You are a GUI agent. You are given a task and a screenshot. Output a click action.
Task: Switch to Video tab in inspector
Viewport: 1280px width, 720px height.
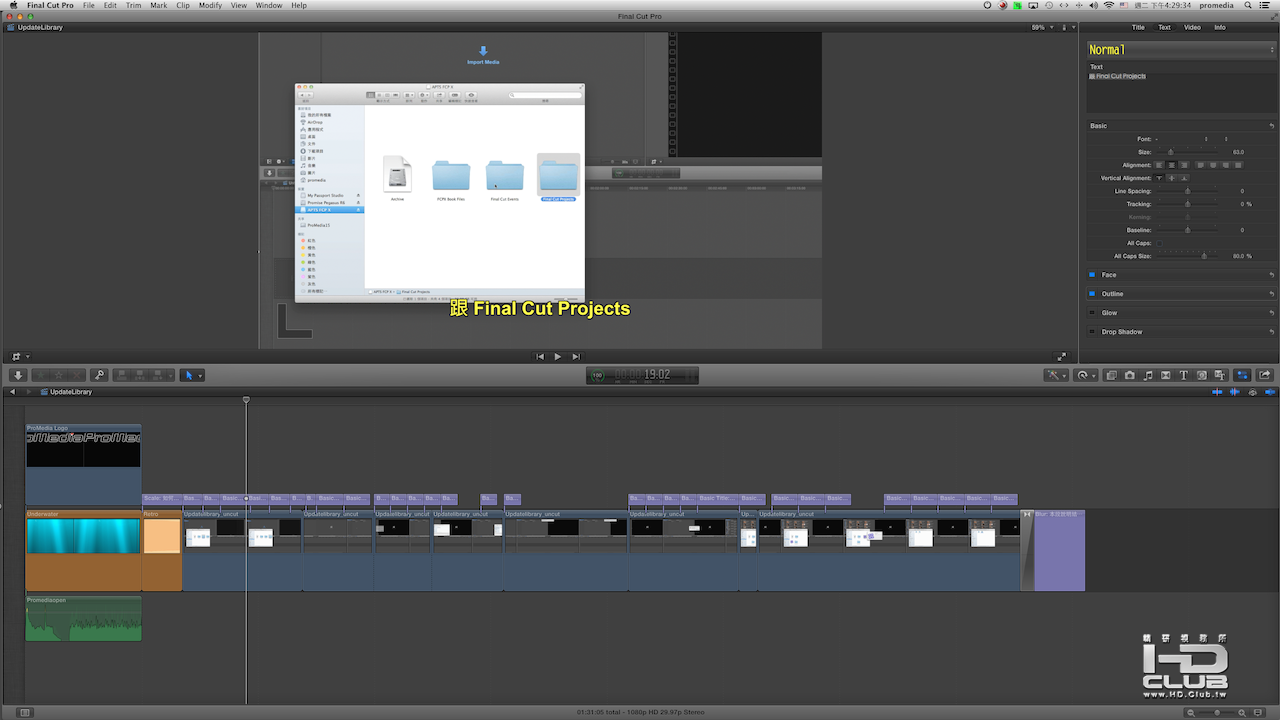point(1192,28)
